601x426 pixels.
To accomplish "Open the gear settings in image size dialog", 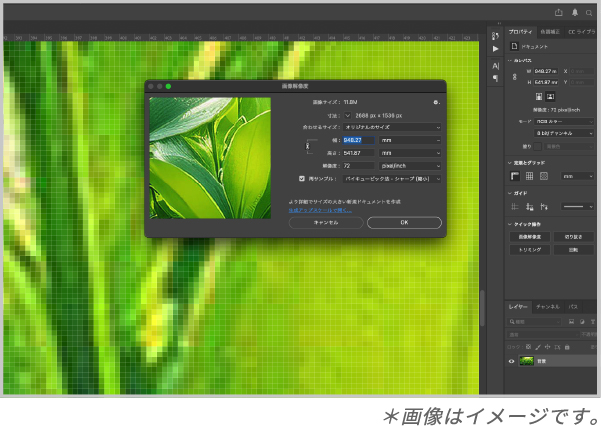I will point(436,102).
